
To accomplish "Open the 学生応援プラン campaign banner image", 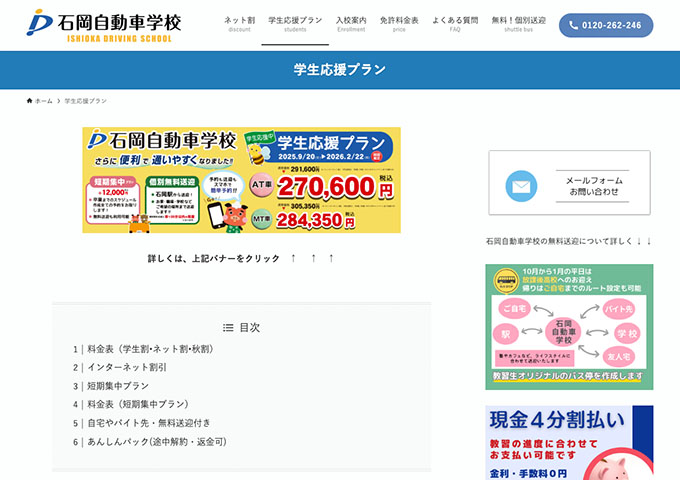I will [242, 180].
